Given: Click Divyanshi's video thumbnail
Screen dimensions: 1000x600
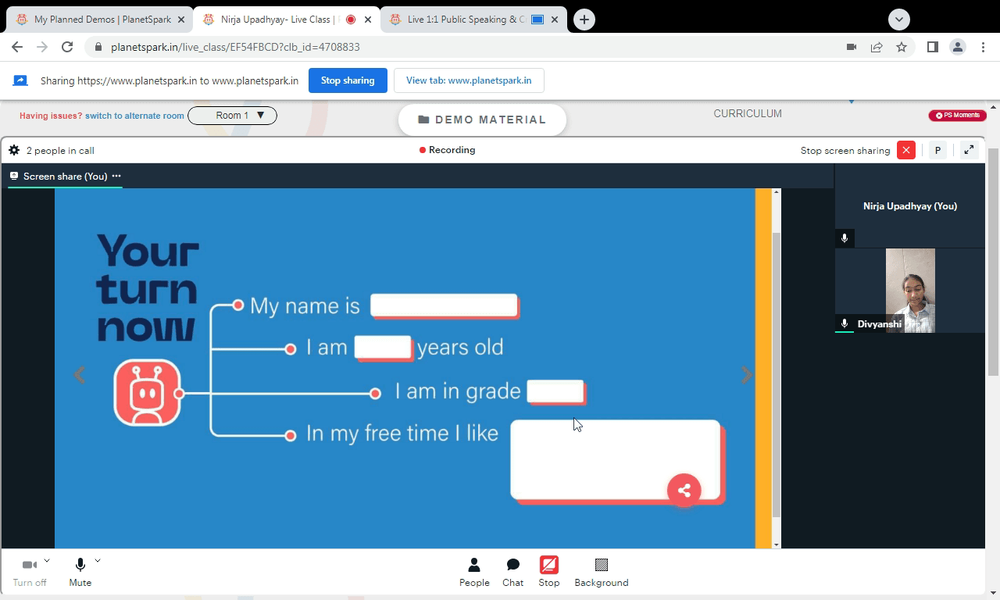Looking at the screenshot, I should 910,291.
